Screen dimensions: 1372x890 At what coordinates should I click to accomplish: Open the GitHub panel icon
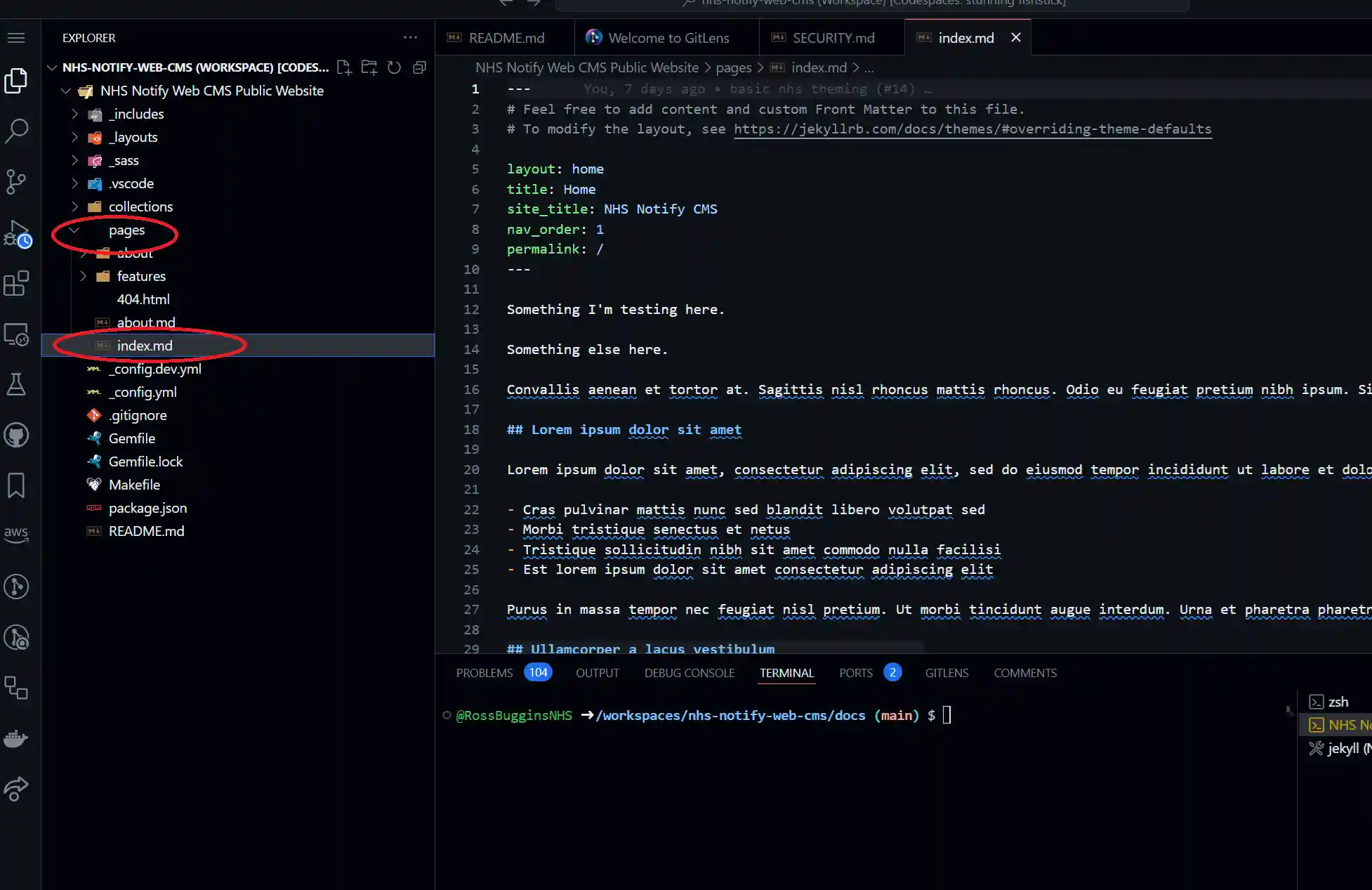tap(16, 436)
